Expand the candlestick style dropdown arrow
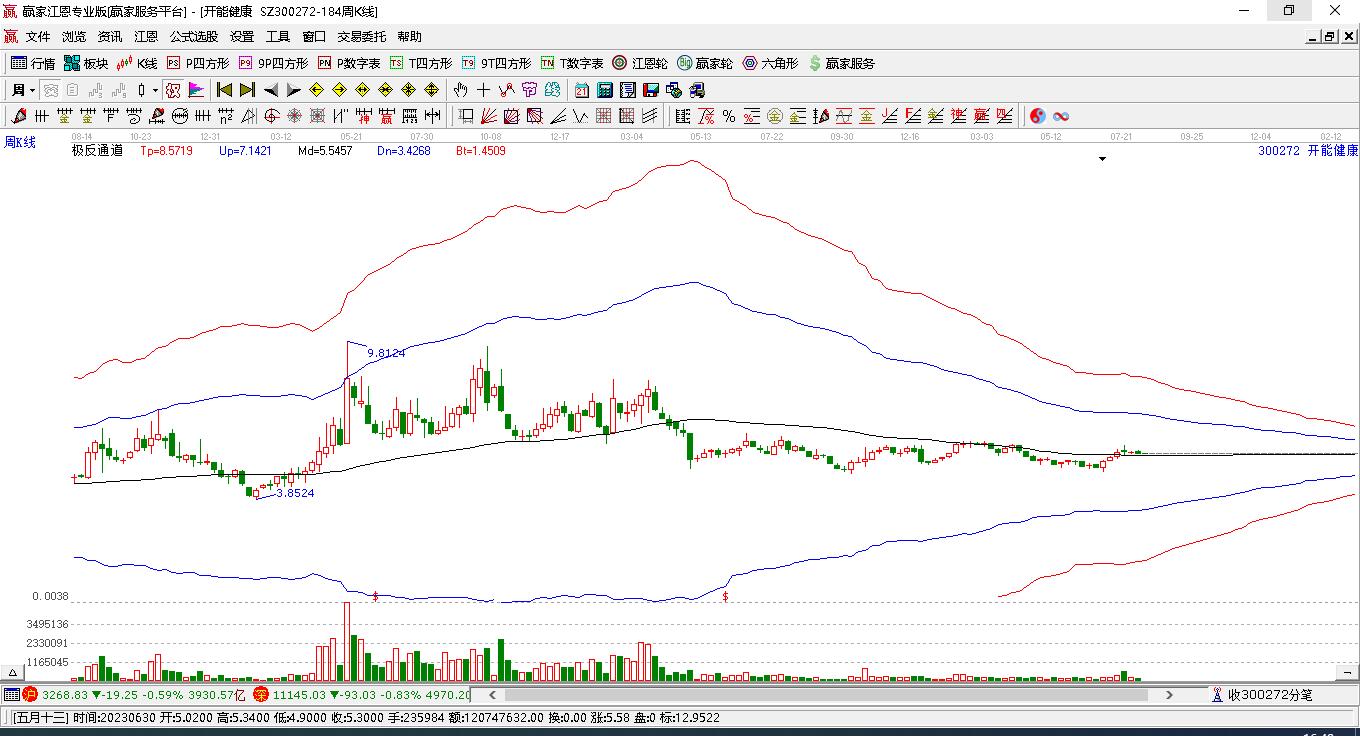Screen dimensions: 1360x736 pos(155,90)
